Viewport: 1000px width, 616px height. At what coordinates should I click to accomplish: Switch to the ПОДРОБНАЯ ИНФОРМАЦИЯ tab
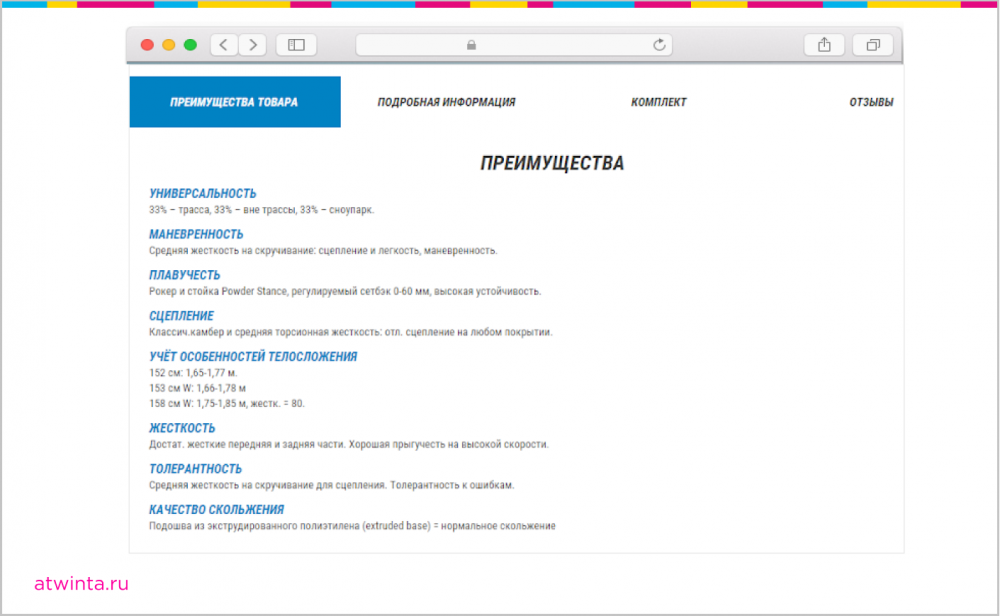click(x=446, y=102)
